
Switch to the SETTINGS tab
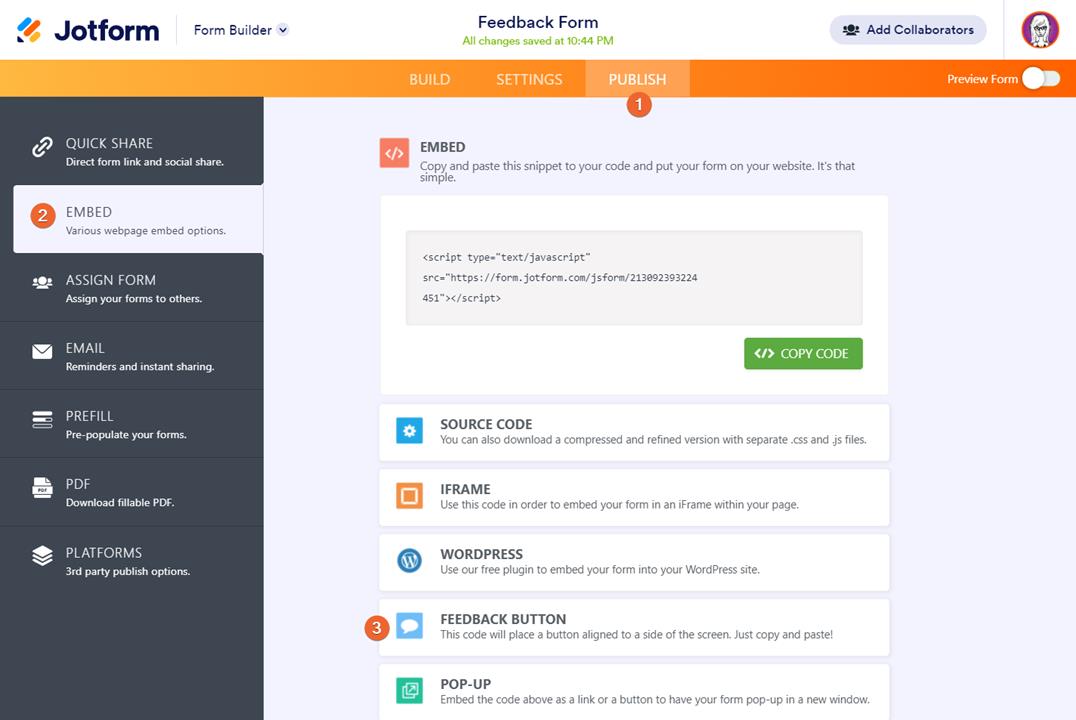(529, 79)
